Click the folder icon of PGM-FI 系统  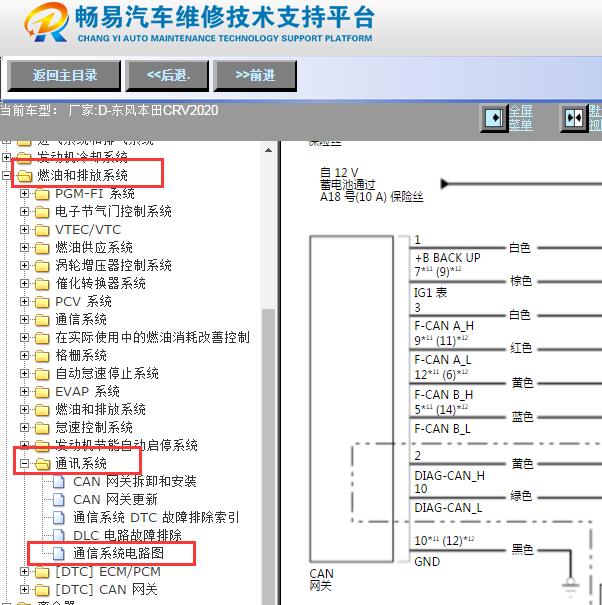(x=42, y=194)
